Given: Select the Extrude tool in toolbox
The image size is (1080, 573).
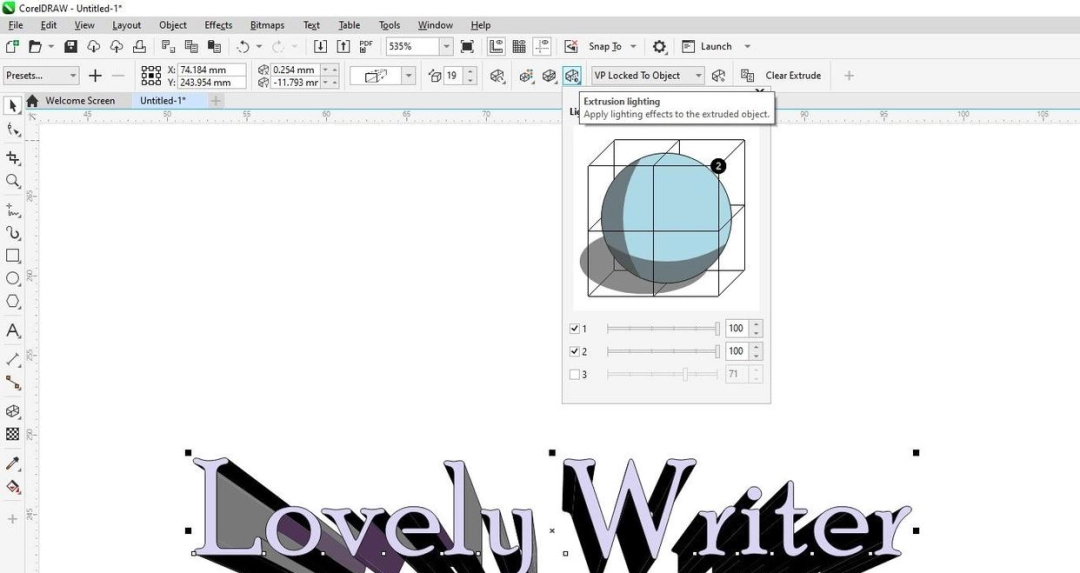Looking at the screenshot, I should 12,411.
